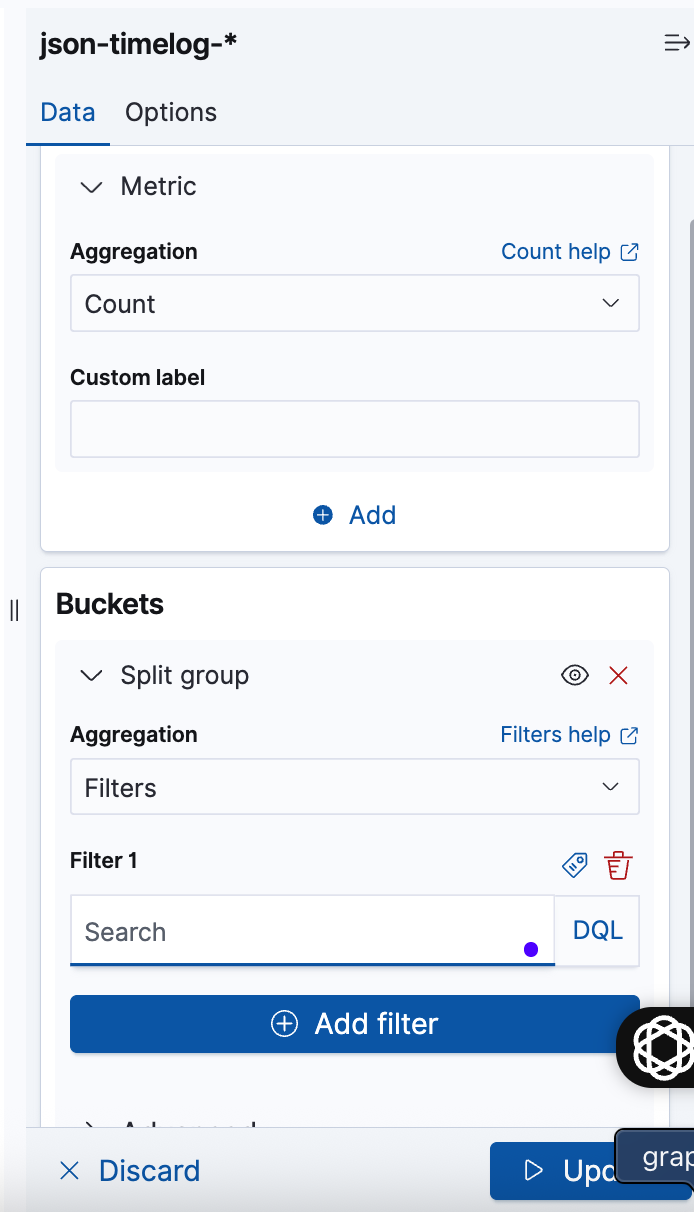Open the Filters aggregation dropdown
The width and height of the screenshot is (694, 1212).
(x=354, y=788)
